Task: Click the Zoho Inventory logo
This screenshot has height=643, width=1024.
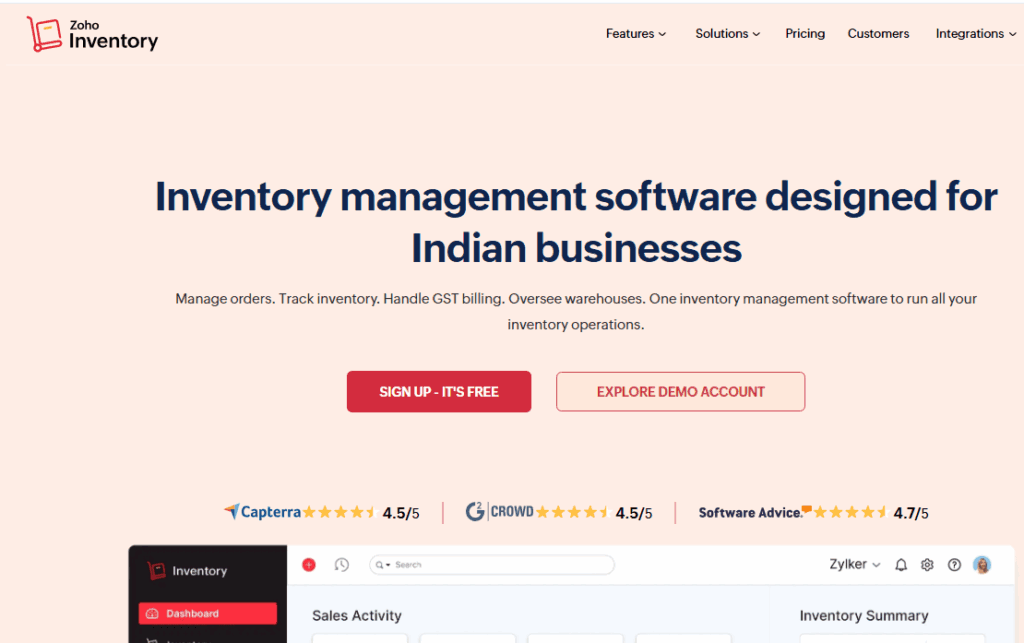Action: pyautogui.click(x=92, y=34)
